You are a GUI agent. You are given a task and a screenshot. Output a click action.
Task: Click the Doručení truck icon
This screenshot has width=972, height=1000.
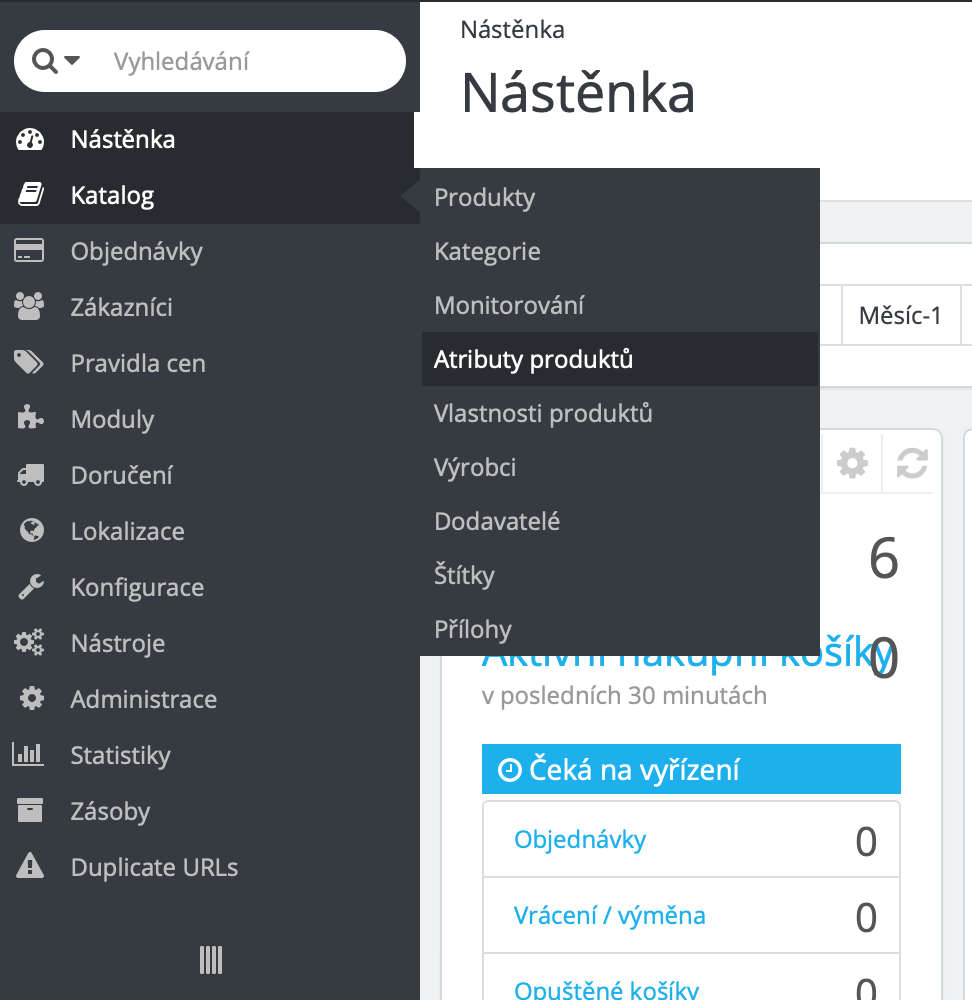pyautogui.click(x=30, y=475)
